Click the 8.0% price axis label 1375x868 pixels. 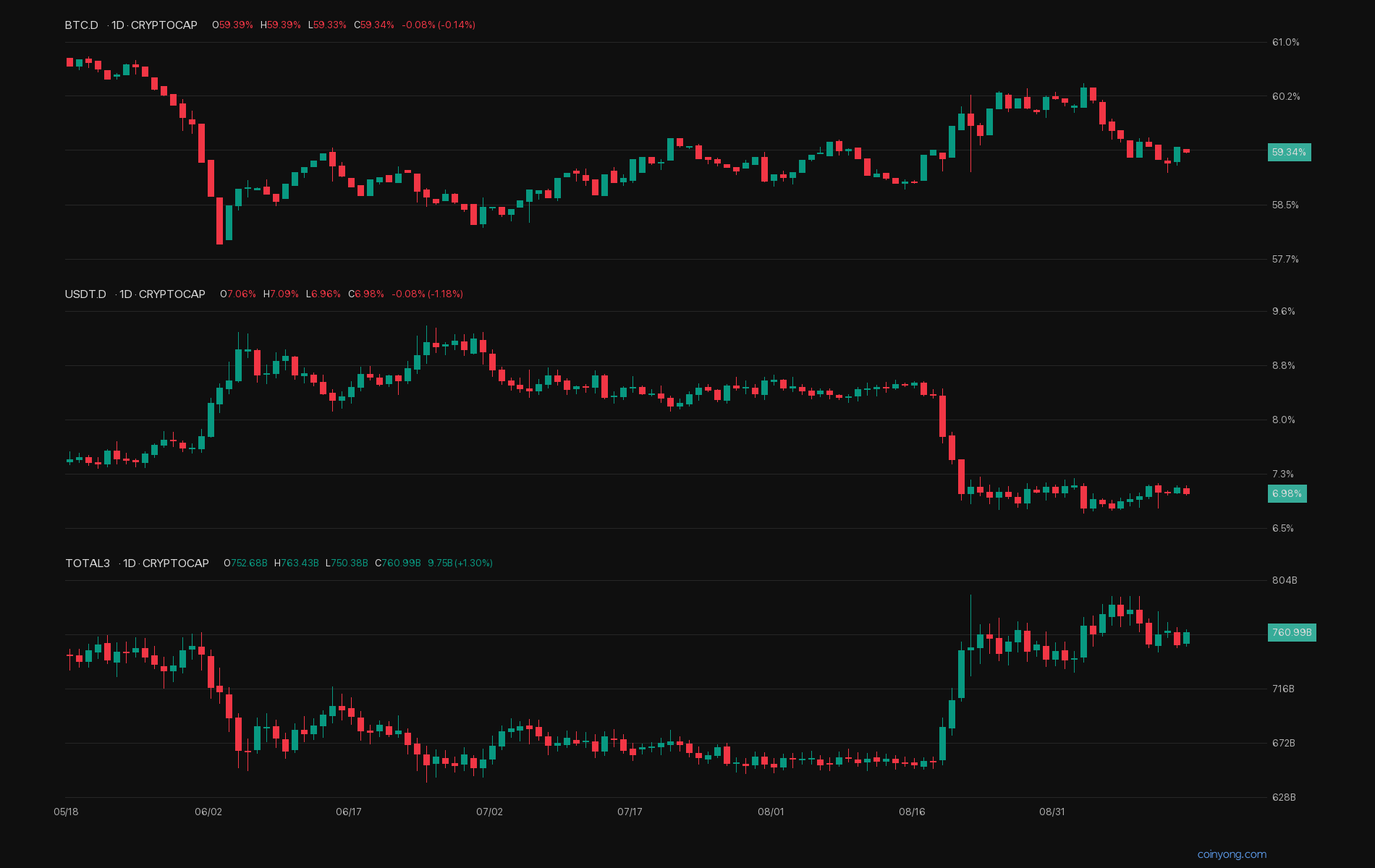click(x=1284, y=420)
